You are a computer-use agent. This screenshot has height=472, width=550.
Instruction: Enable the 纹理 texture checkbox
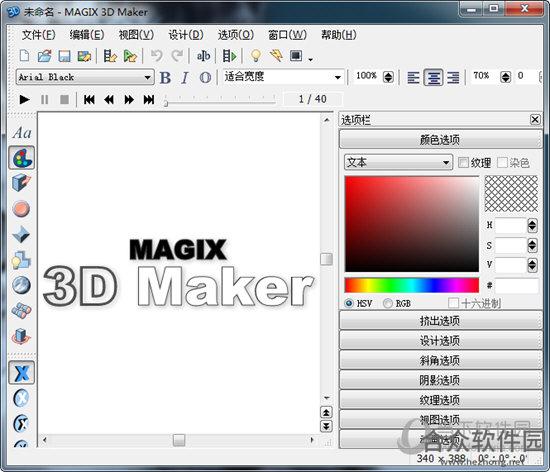(463, 162)
